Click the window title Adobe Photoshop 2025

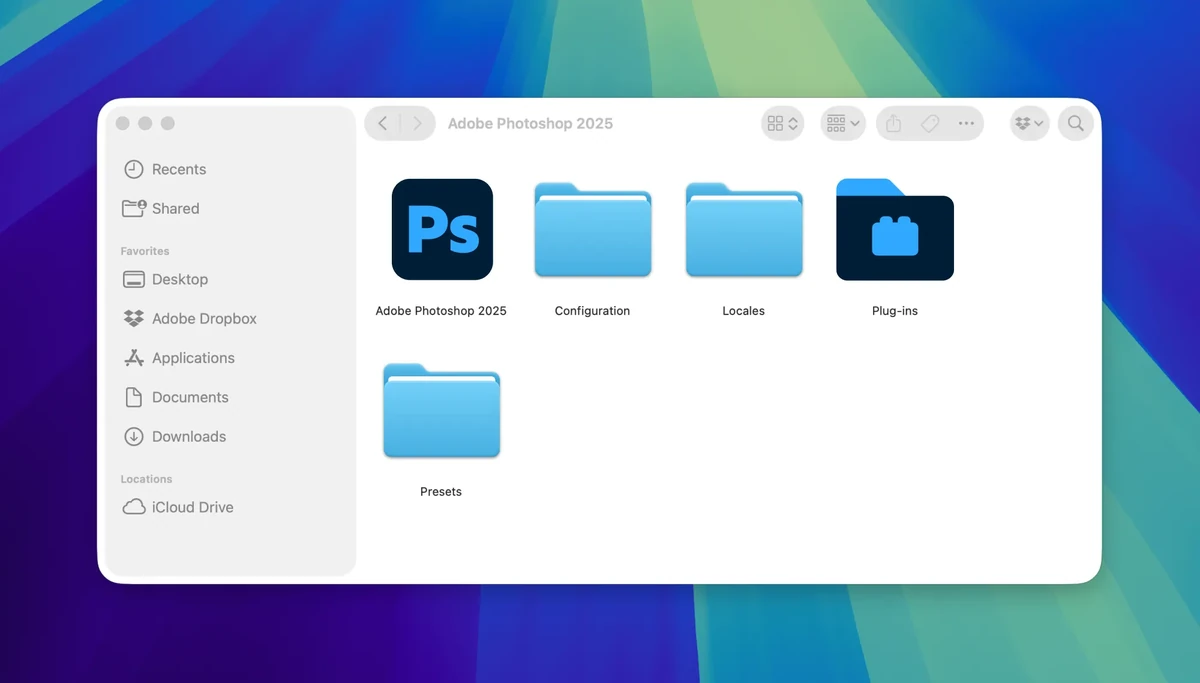pyautogui.click(x=530, y=124)
